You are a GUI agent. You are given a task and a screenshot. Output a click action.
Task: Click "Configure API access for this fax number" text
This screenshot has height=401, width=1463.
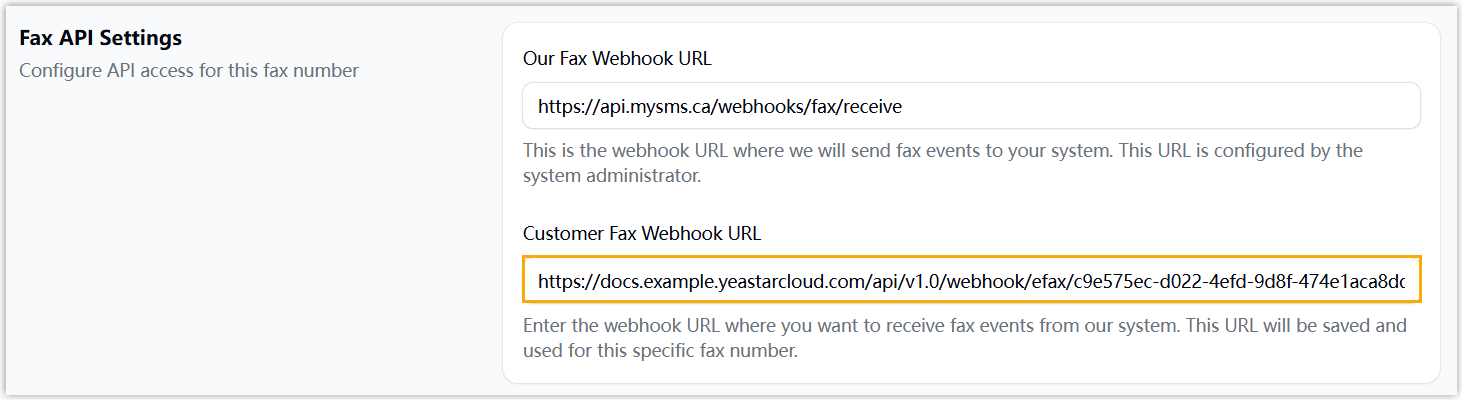pyautogui.click(x=189, y=71)
